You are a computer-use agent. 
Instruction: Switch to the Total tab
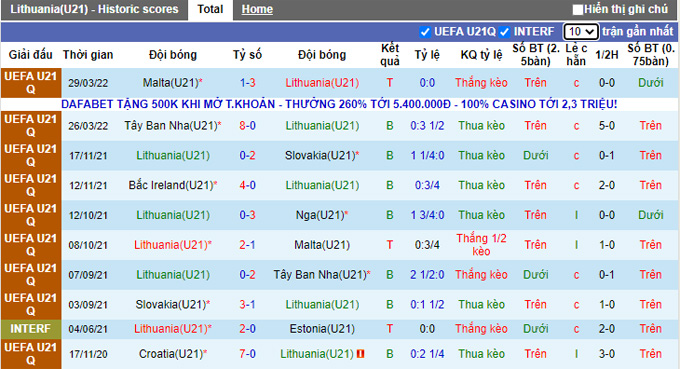coord(210,9)
